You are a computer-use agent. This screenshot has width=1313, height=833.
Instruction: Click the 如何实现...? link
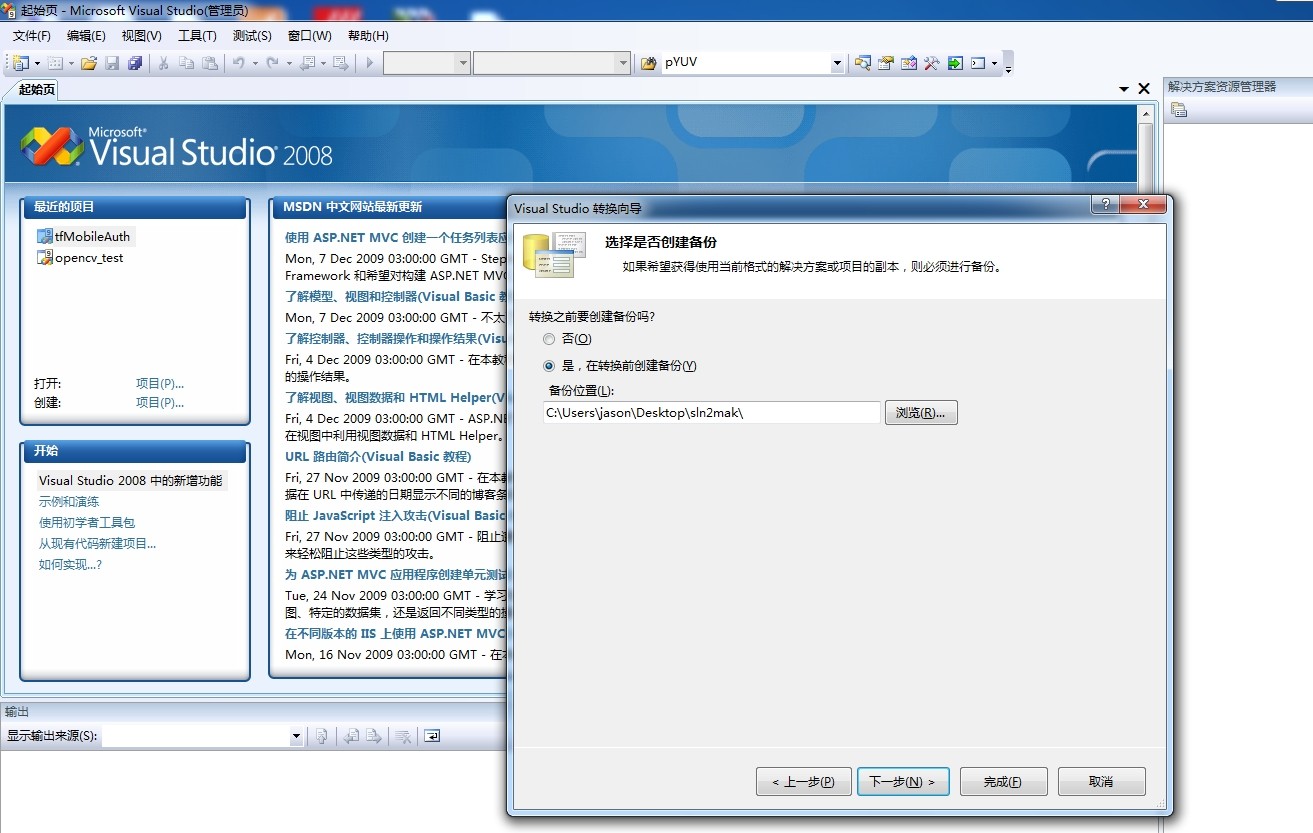point(70,565)
